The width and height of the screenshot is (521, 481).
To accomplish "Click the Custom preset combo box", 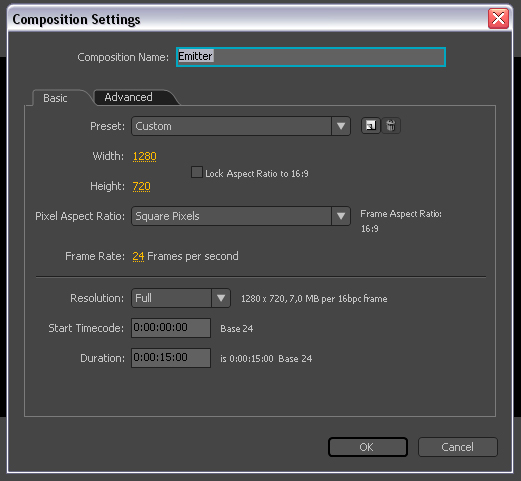I will tap(241, 126).
